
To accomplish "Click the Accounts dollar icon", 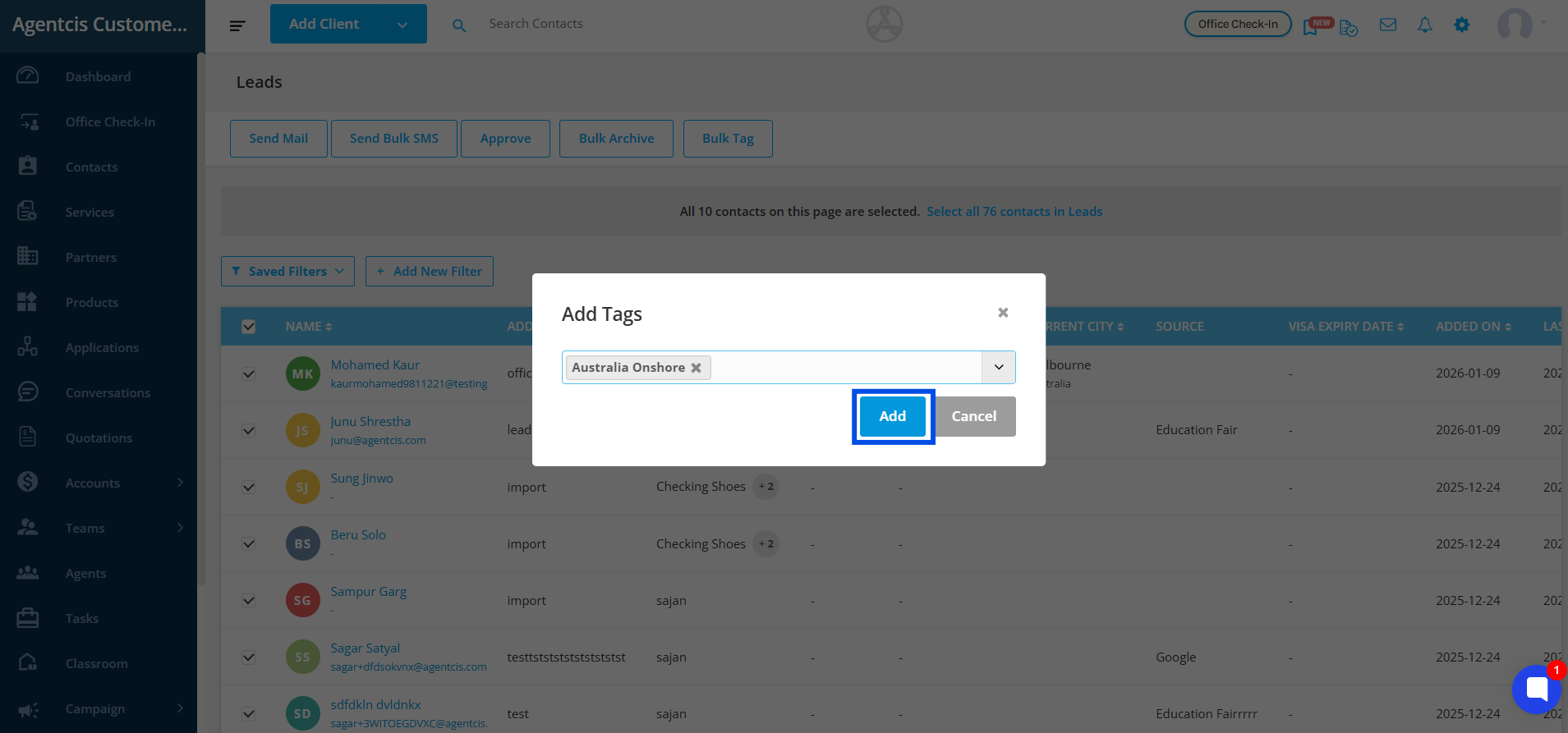I will coord(28,483).
